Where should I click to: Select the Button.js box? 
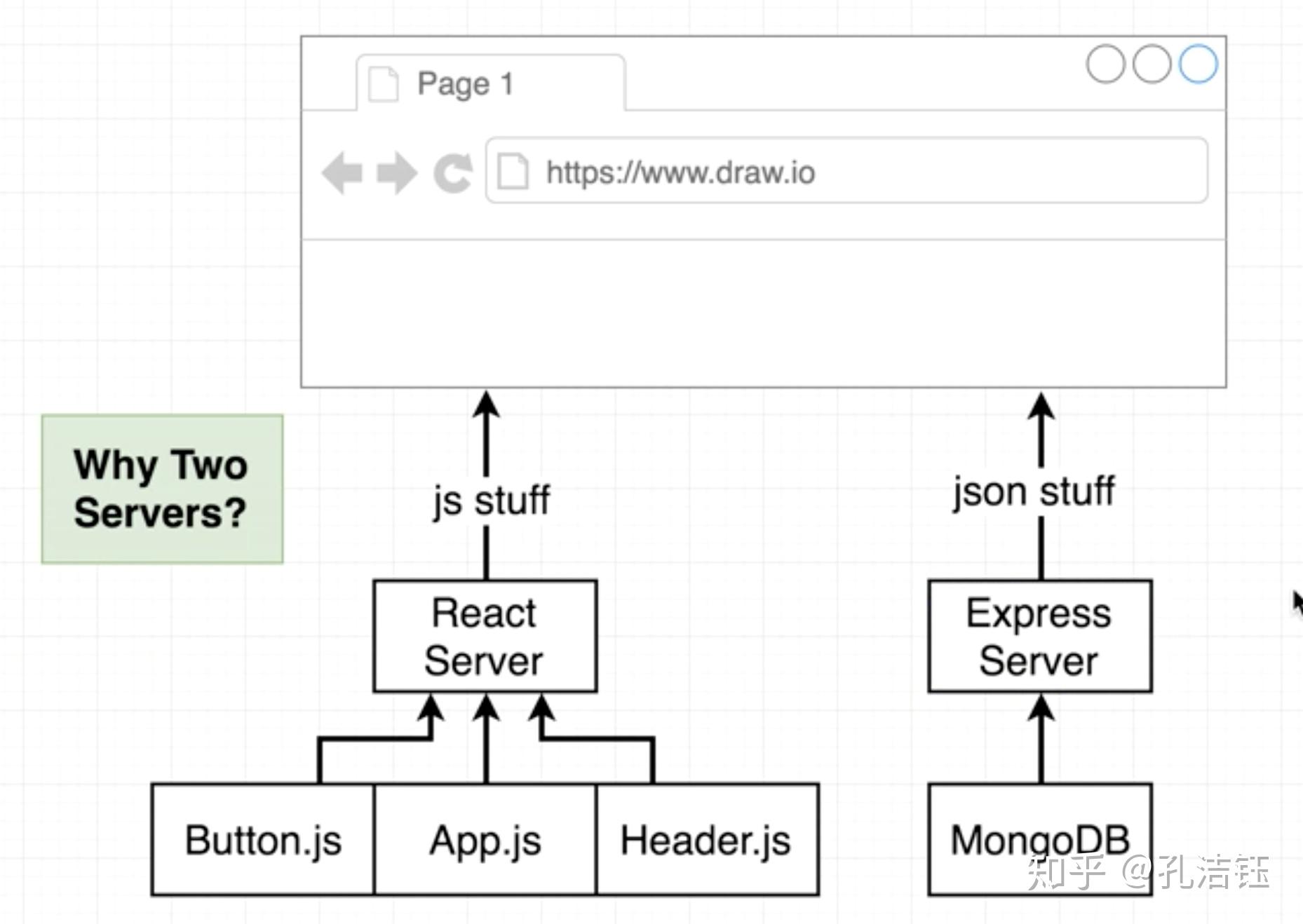pos(263,839)
